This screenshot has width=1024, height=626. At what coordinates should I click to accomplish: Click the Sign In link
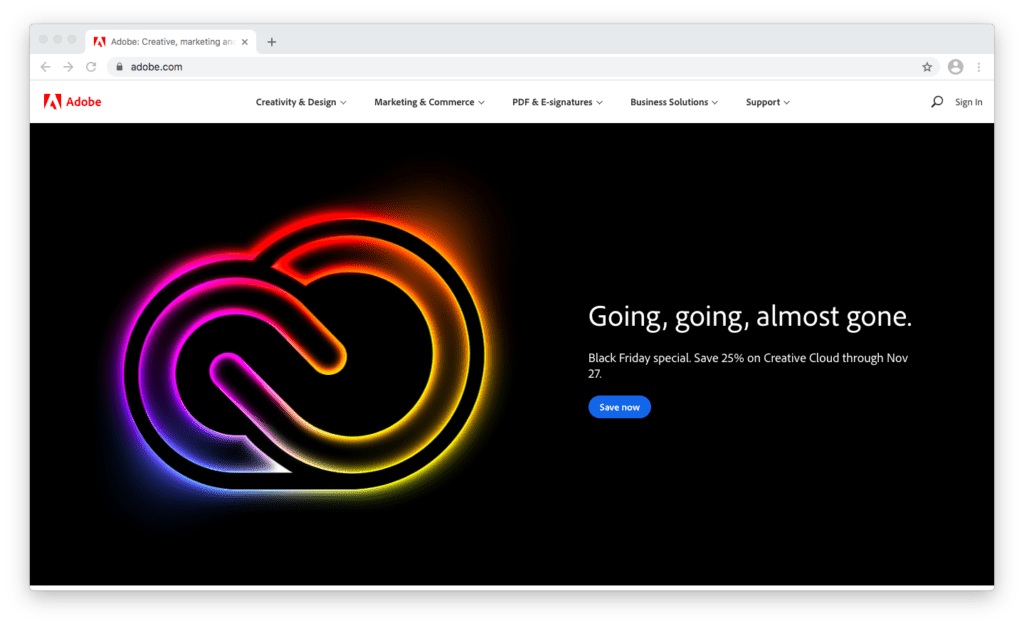[x=968, y=102]
